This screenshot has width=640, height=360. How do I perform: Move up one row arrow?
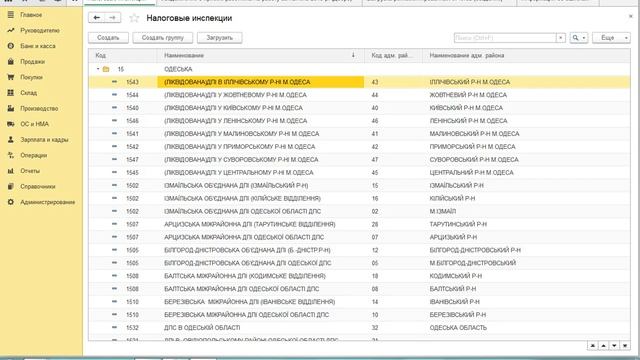click(x=603, y=346)
